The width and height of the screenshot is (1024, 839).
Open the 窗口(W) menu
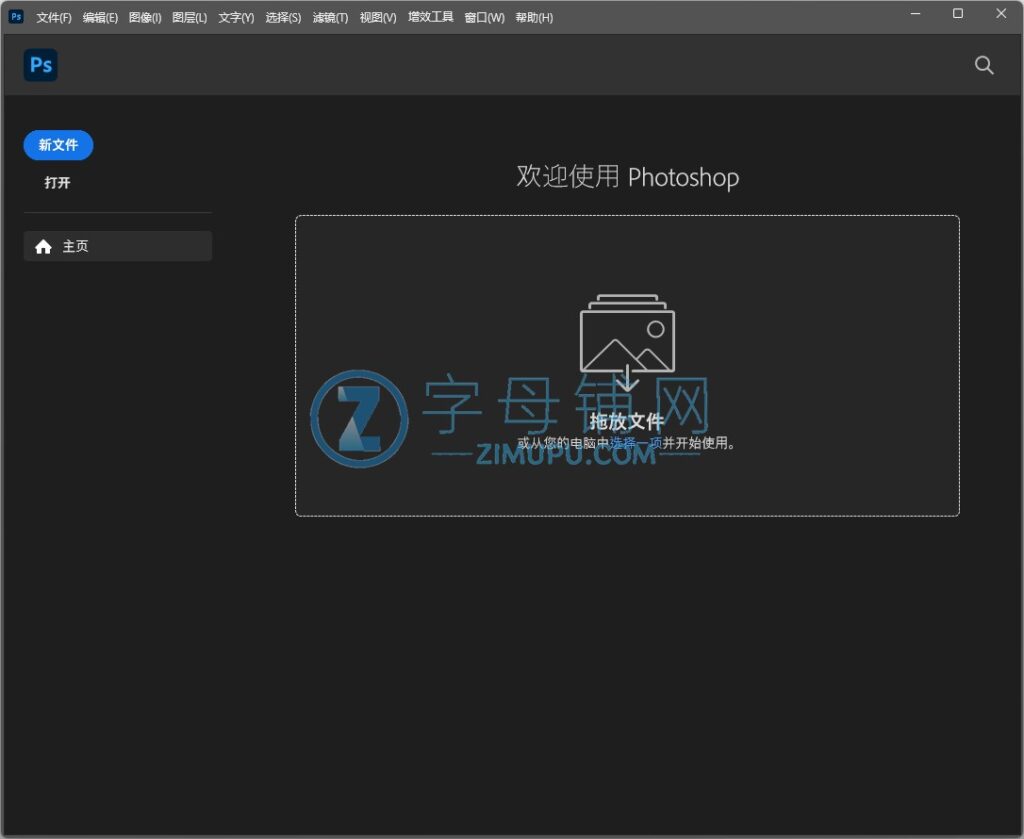point(484,18)
